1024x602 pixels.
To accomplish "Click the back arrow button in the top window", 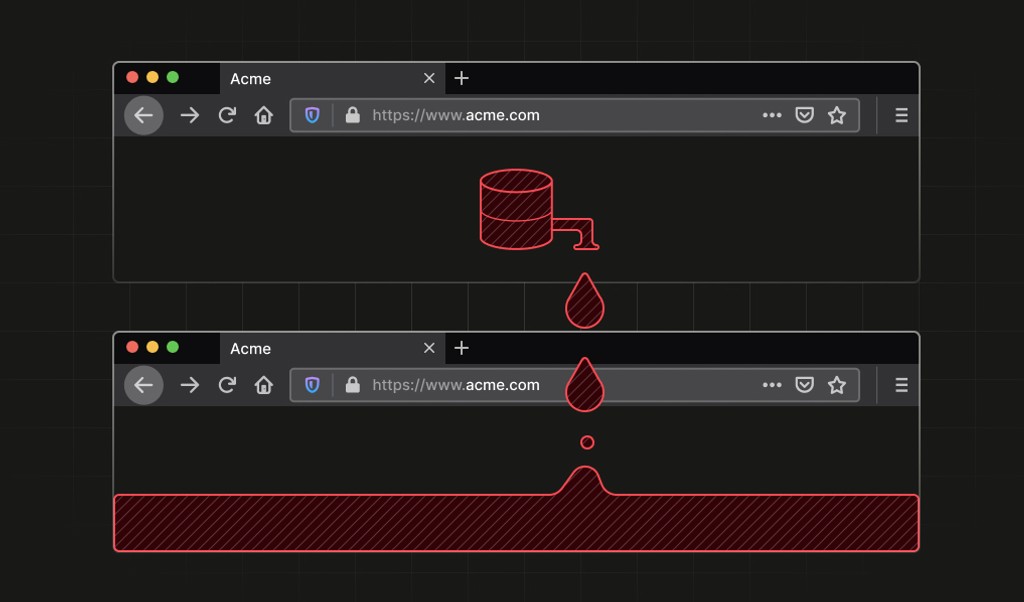I will point(143,115).
